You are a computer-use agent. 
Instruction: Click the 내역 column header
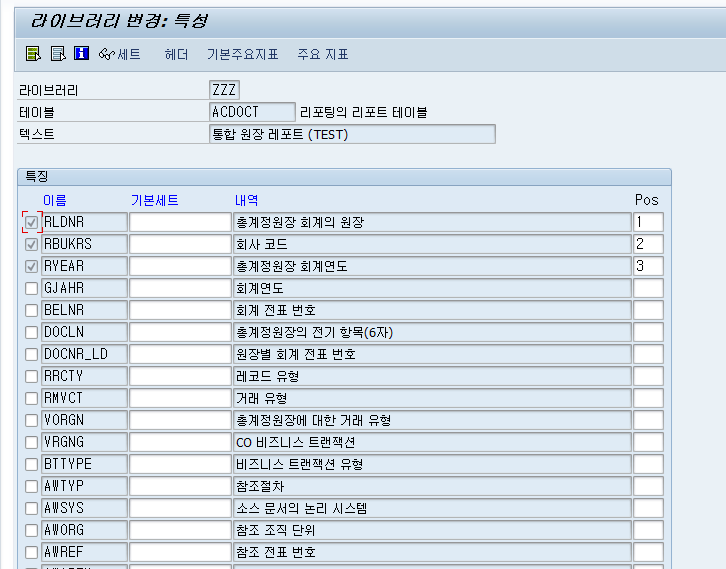tap(246, 200)
